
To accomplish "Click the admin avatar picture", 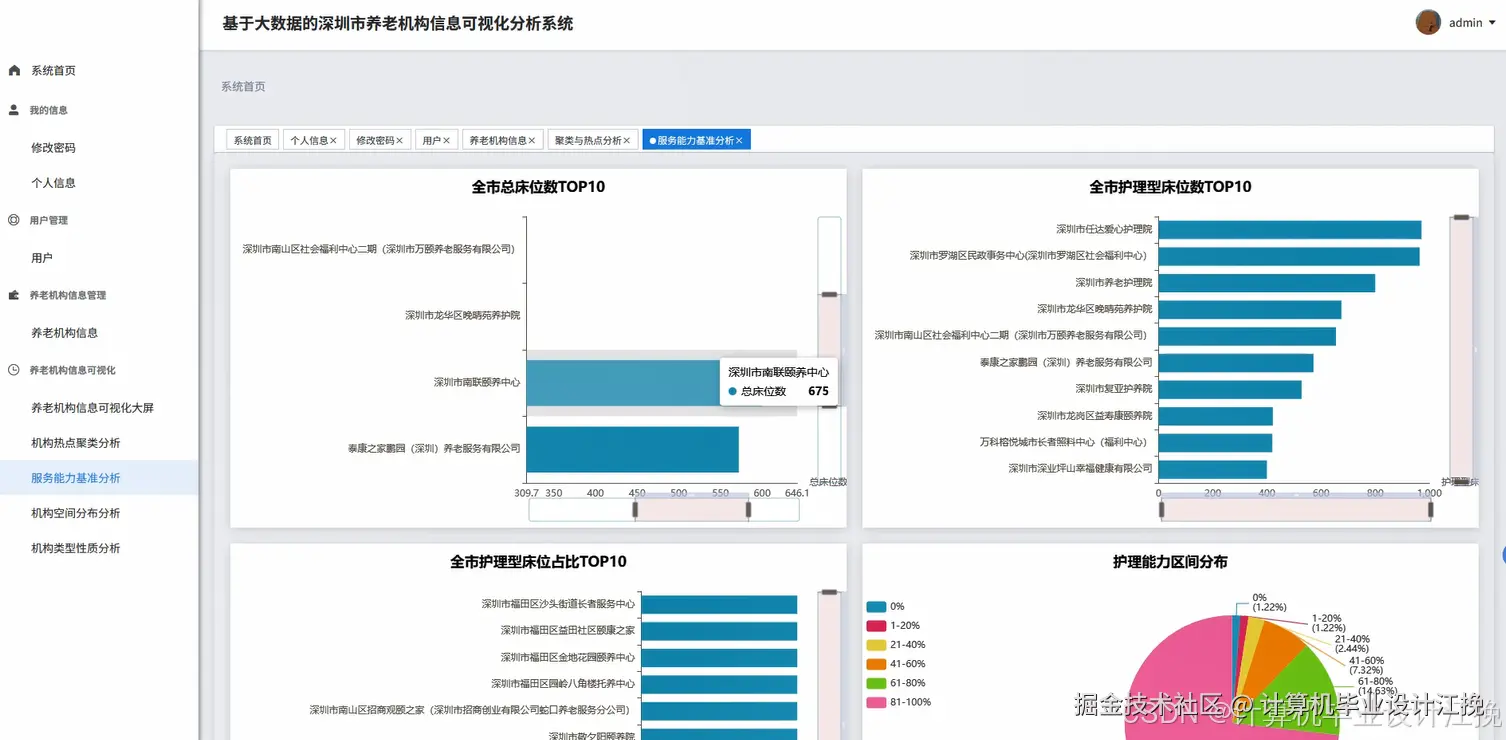I will 1428,22.
